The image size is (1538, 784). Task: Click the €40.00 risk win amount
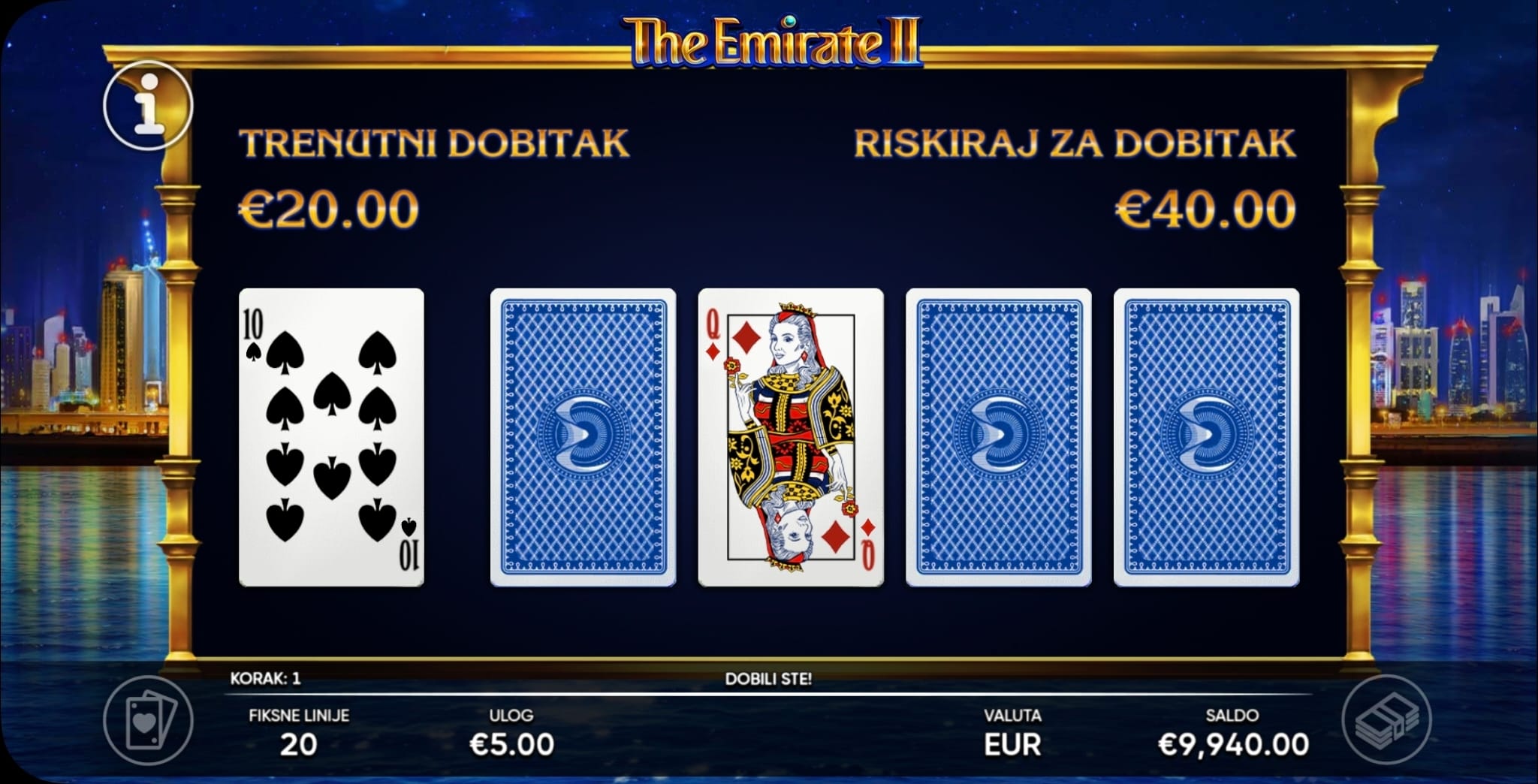1205,209
